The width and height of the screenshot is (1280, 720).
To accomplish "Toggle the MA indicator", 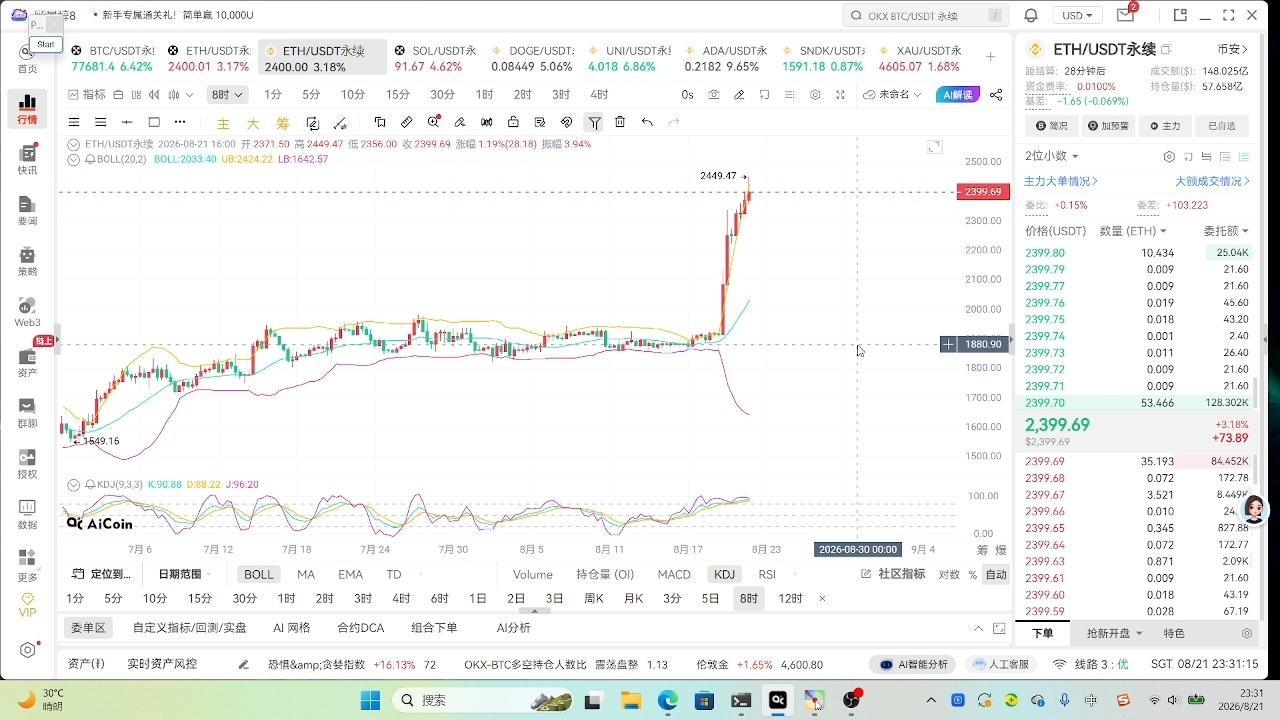I will [x=306, y=575].
